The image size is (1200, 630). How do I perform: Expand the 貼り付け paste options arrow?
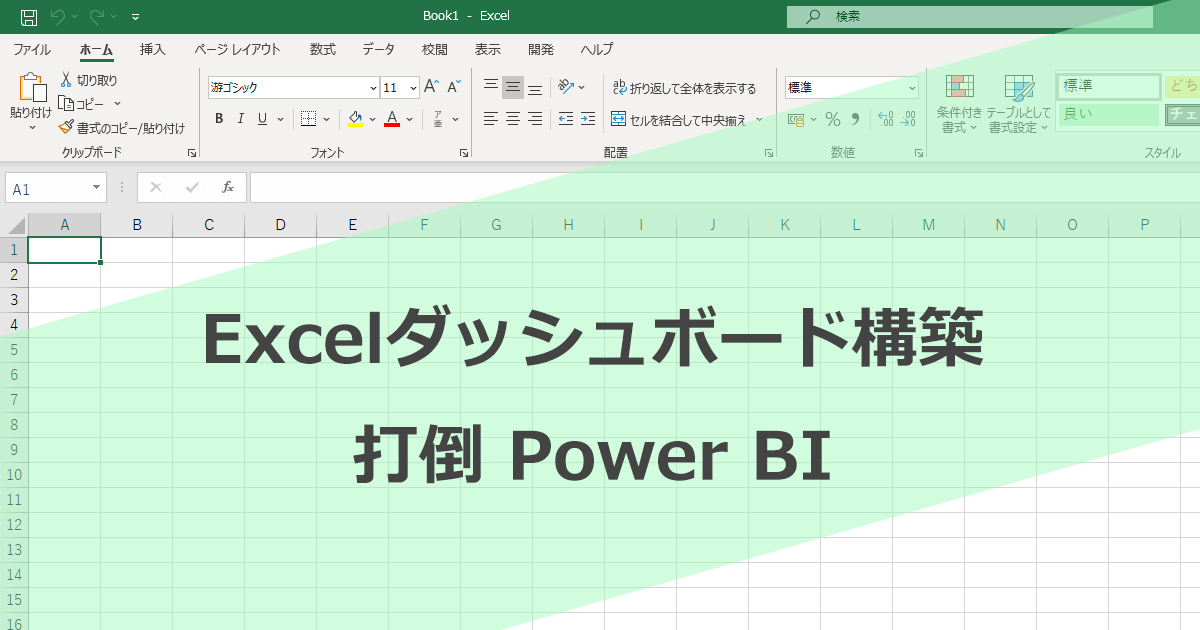pyautogui.click(x=32, y=127)
